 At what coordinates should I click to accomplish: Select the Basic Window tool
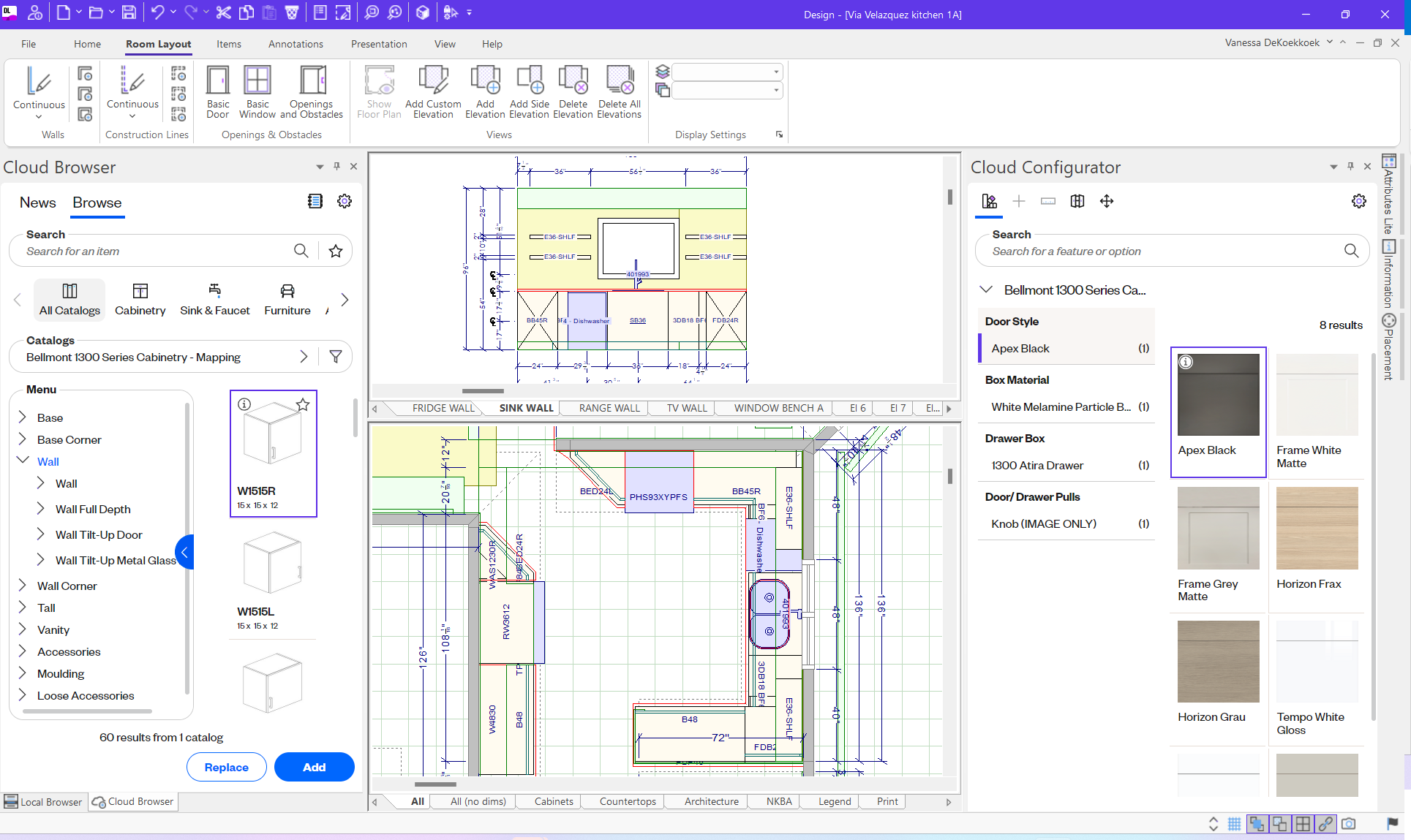[257, 91]
